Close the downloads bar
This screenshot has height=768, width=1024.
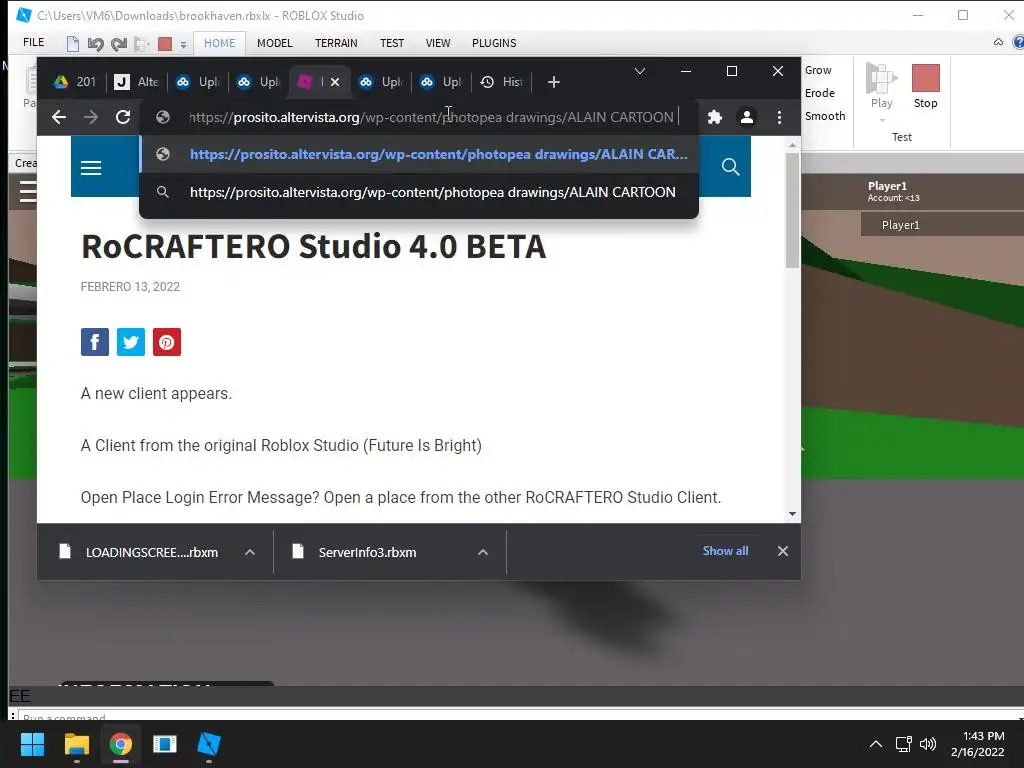point(782,551)
